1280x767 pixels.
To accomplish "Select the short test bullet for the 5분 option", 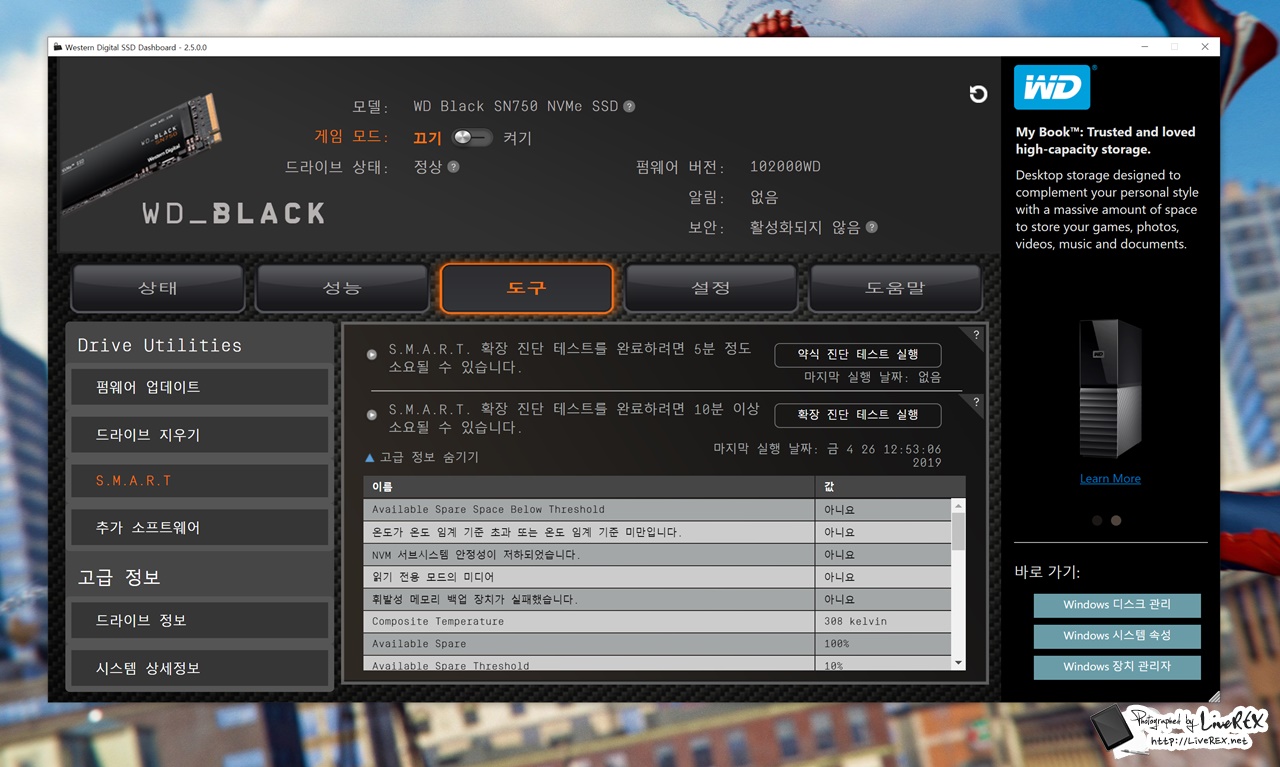I will [x=372, y=354].
